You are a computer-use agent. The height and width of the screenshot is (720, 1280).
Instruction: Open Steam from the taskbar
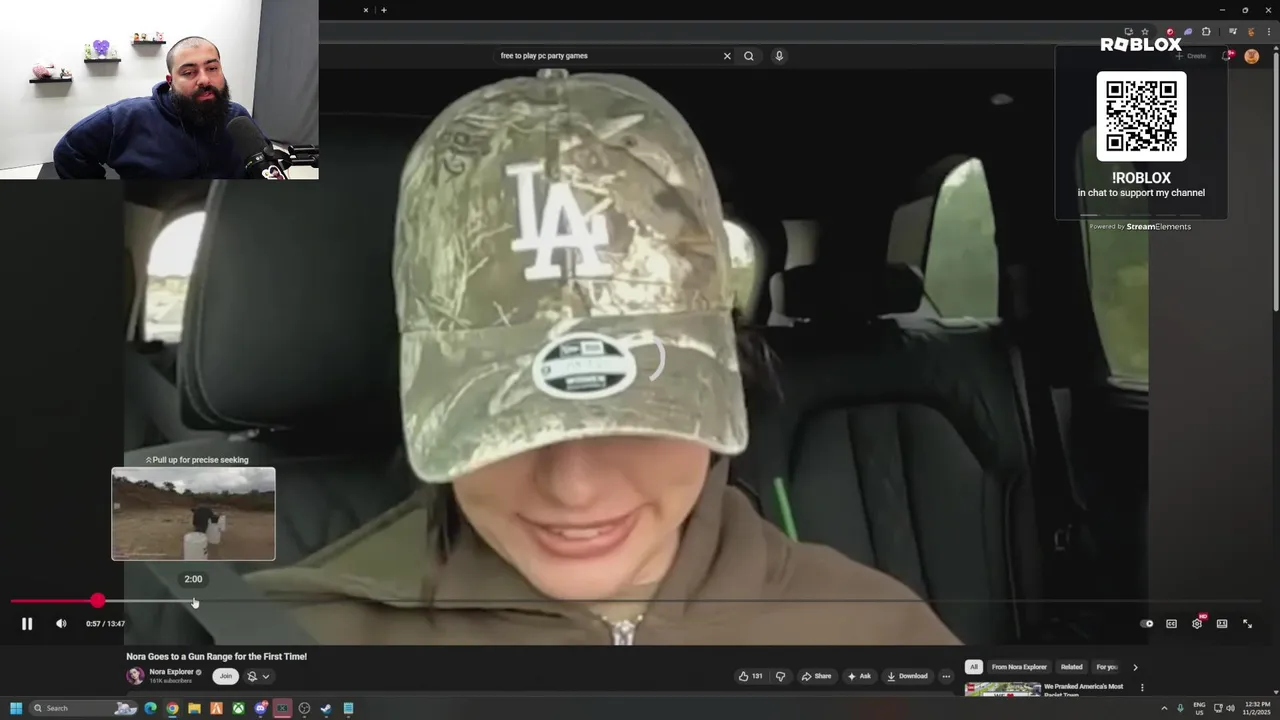[326, 708]
